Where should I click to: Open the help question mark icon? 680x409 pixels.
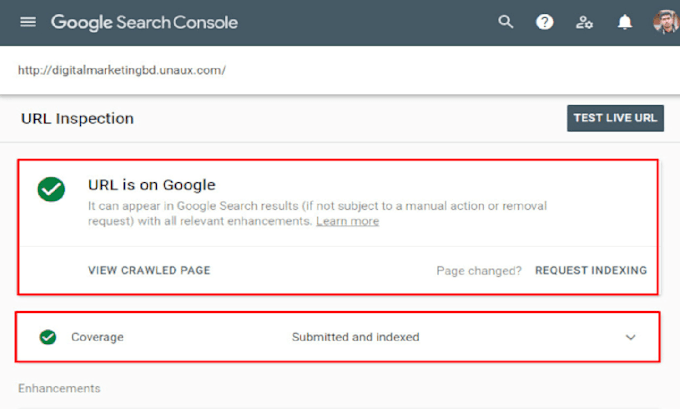(544, 22)
